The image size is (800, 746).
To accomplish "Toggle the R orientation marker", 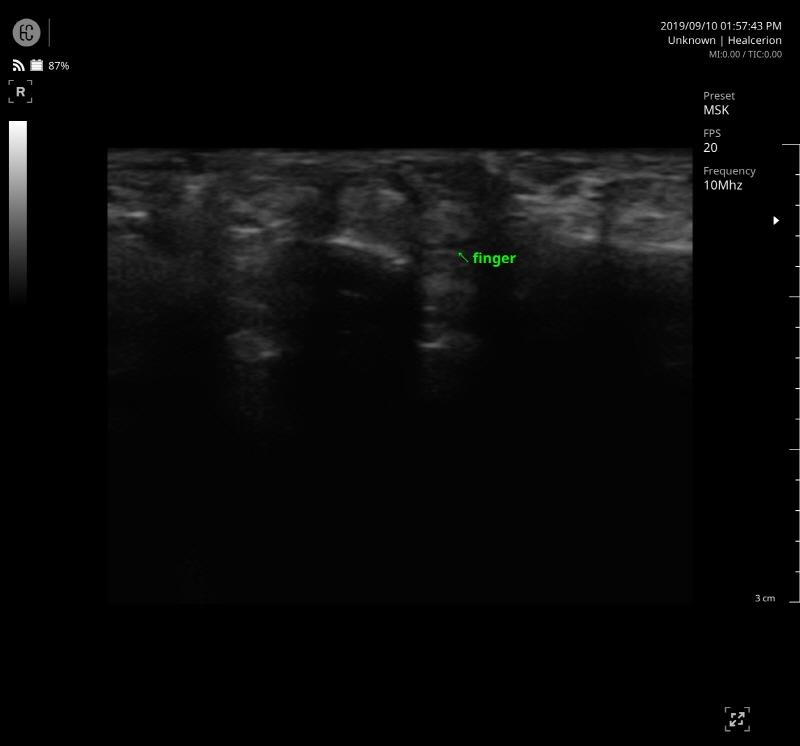I will (x=20, y=92).
